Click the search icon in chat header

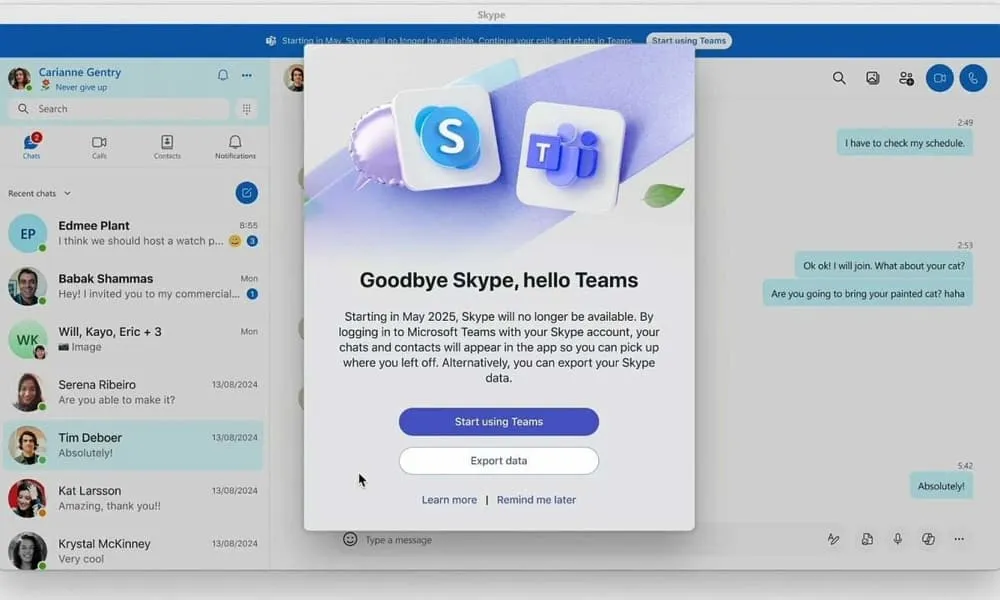coord(839,78)
